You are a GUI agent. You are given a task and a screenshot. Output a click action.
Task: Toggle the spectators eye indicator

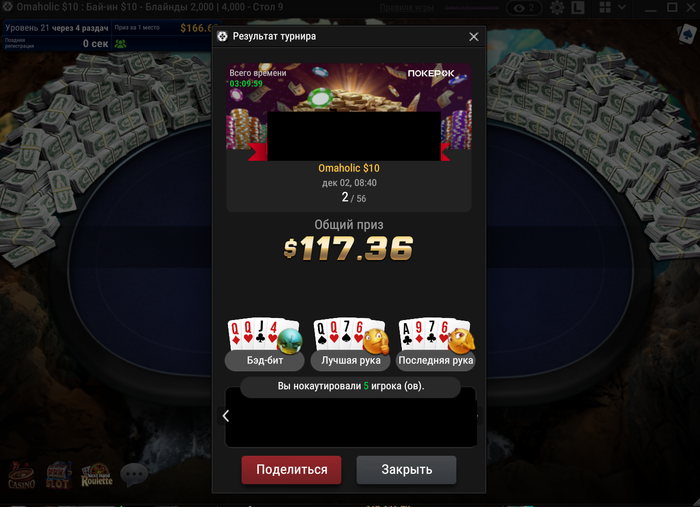[x=524, y=8]
